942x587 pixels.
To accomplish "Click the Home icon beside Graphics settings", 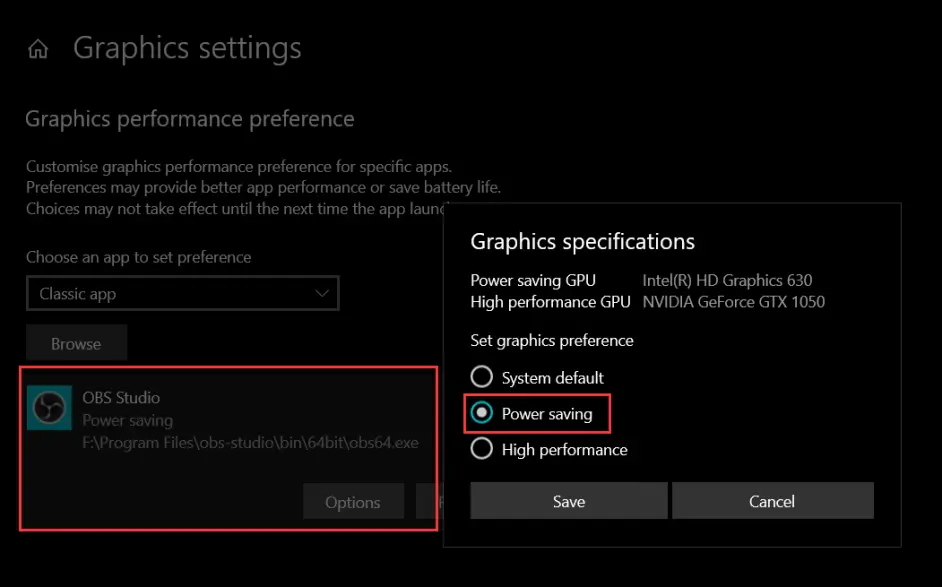I will pos(38,49).
